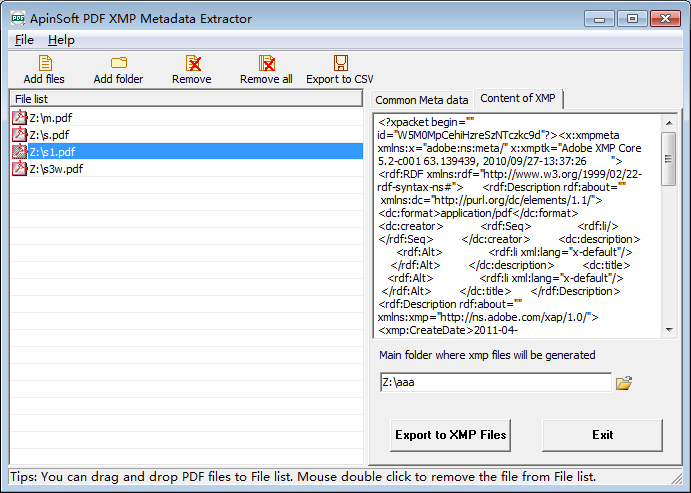Select Z:\s3w.pdf in file list
This screenshot has height=493, width=691.
pyautogui.click(x=187, y=169)
